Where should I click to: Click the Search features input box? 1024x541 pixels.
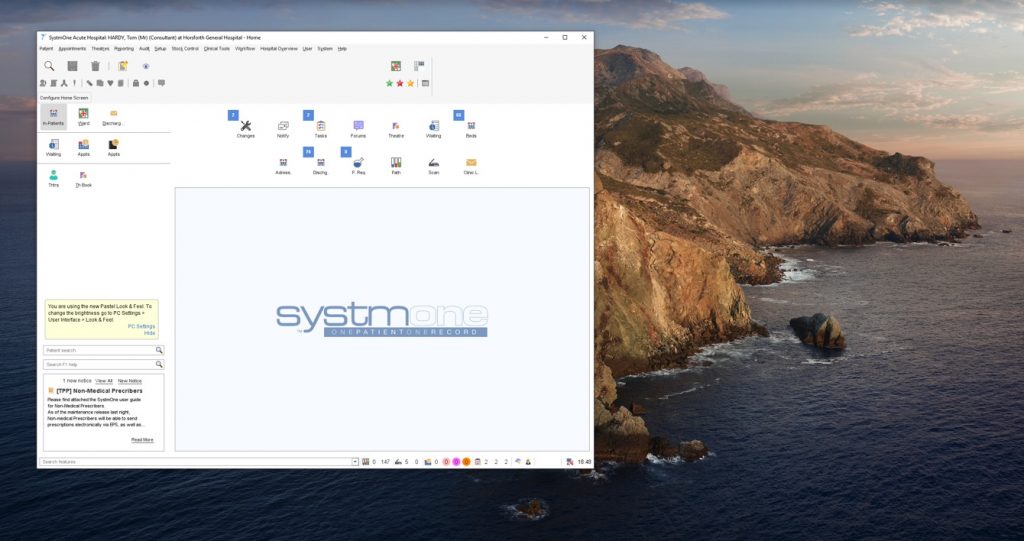(195, 461)
